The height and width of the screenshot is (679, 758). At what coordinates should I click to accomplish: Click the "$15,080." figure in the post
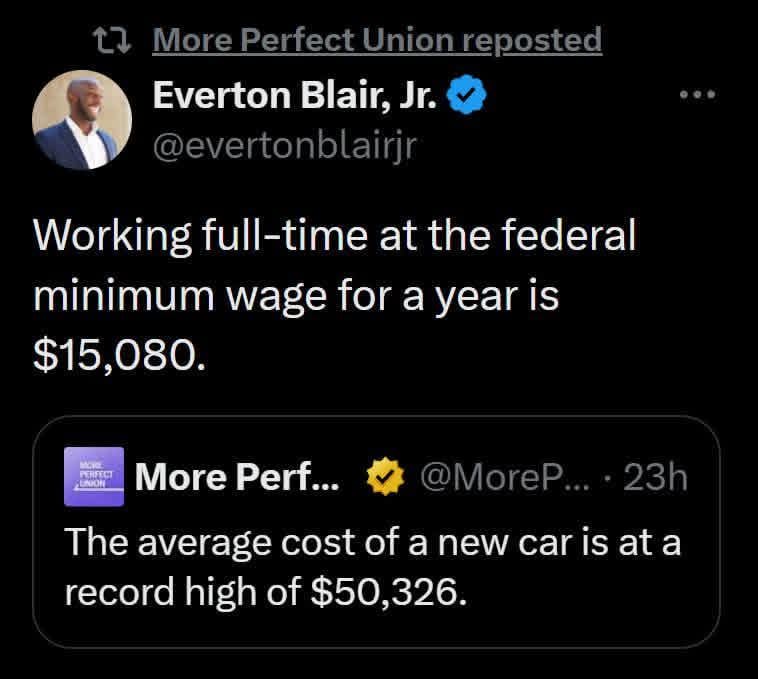(x=120, y=358)
